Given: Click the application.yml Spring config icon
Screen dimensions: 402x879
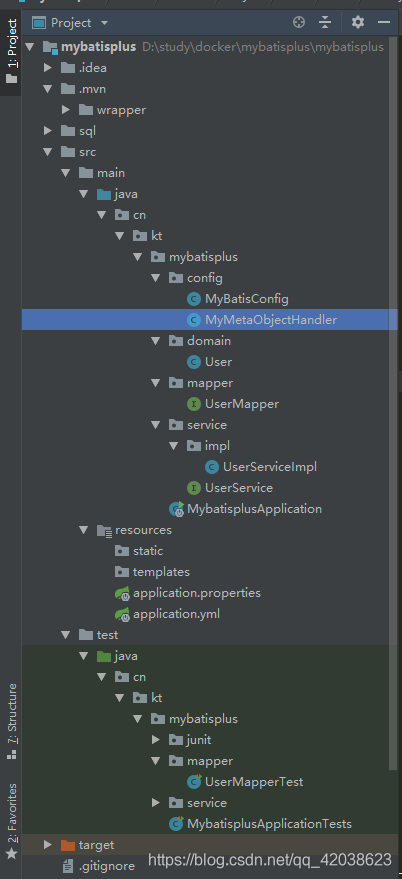Looking at the screenshot, I should (x=122, y=614).
